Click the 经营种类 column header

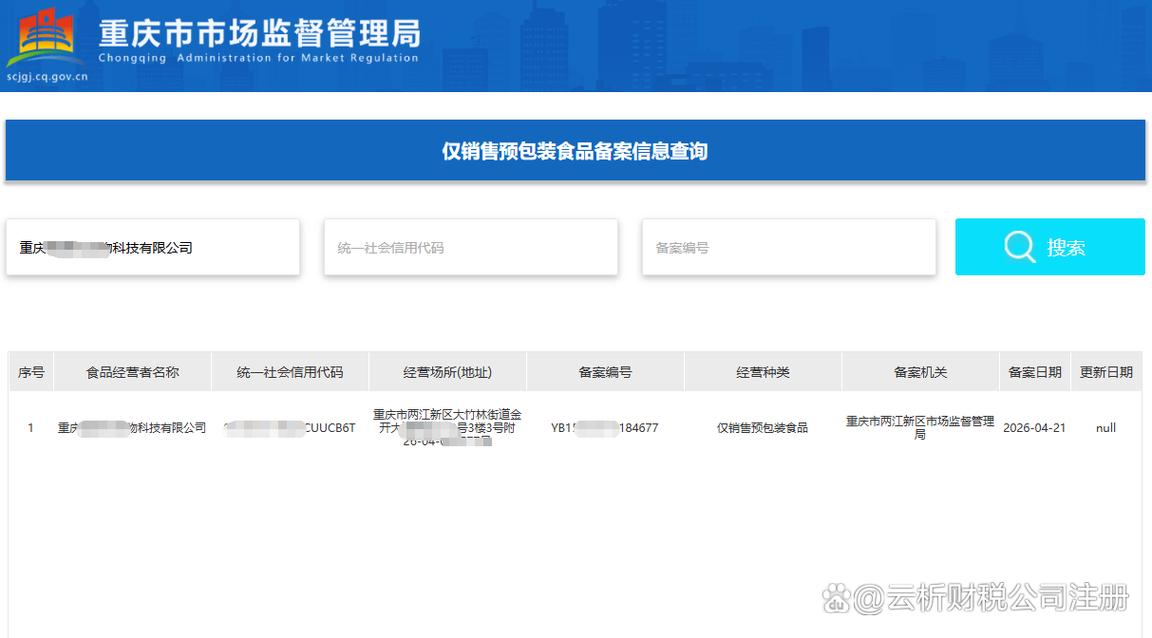pos(763,372)
